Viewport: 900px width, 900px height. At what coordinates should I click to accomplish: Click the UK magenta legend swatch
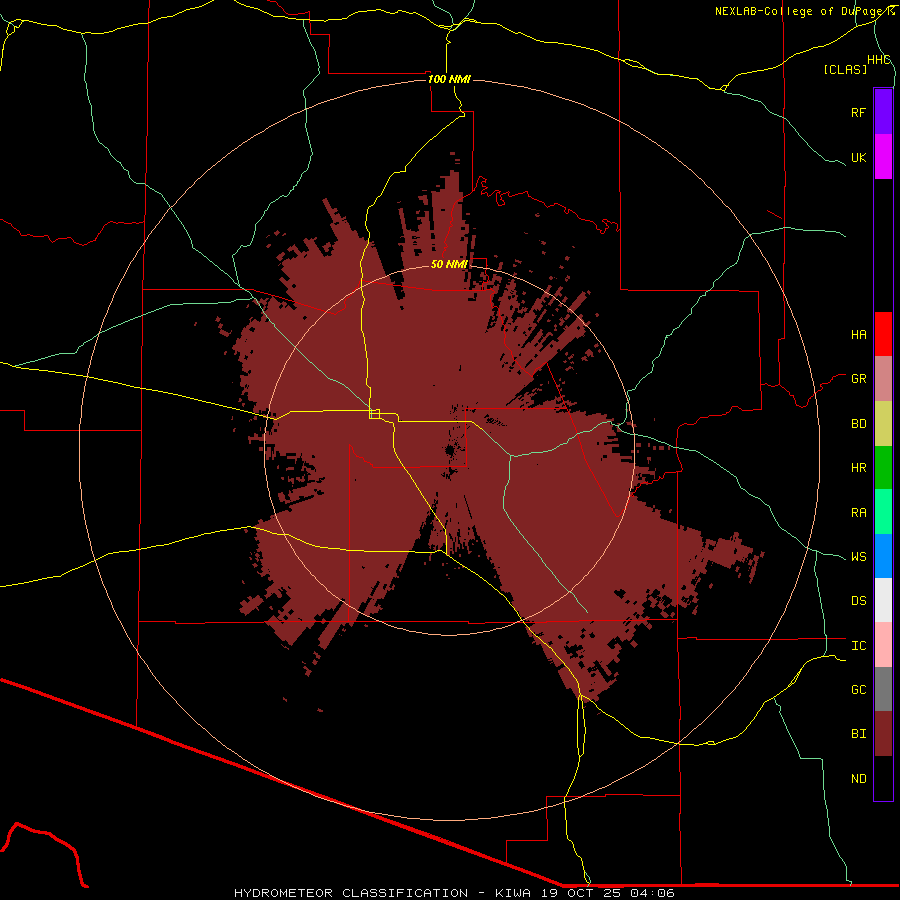[x=883, y=157]
